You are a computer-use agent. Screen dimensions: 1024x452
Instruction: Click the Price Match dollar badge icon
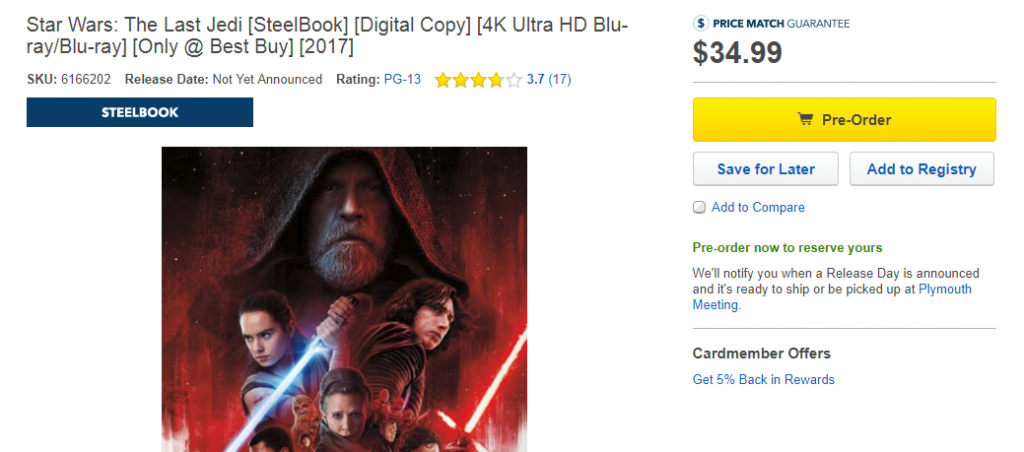[x=701, y=23]
